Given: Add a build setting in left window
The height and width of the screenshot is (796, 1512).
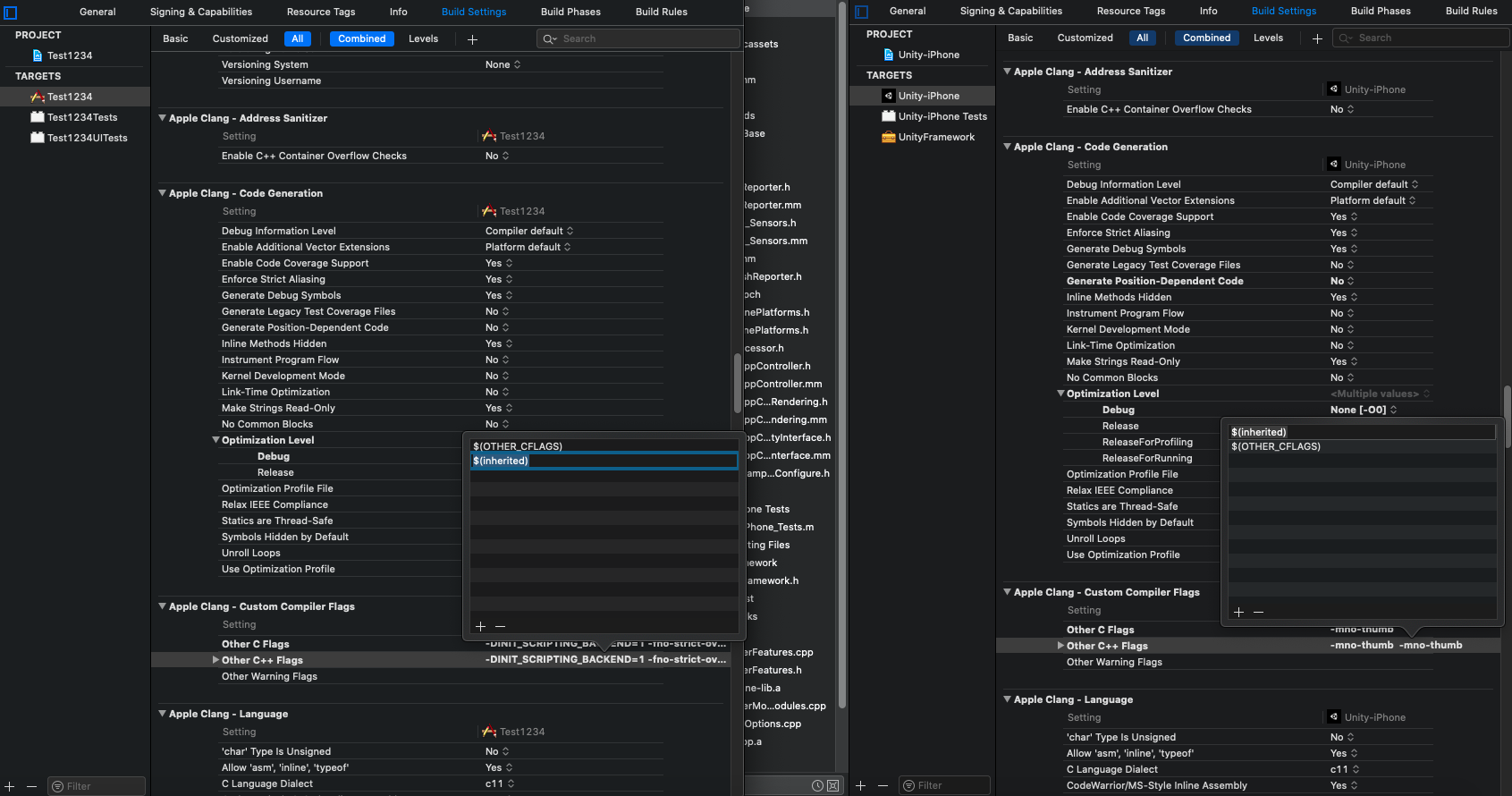Looking at the screenshot, I should click(x=472, y=39).
